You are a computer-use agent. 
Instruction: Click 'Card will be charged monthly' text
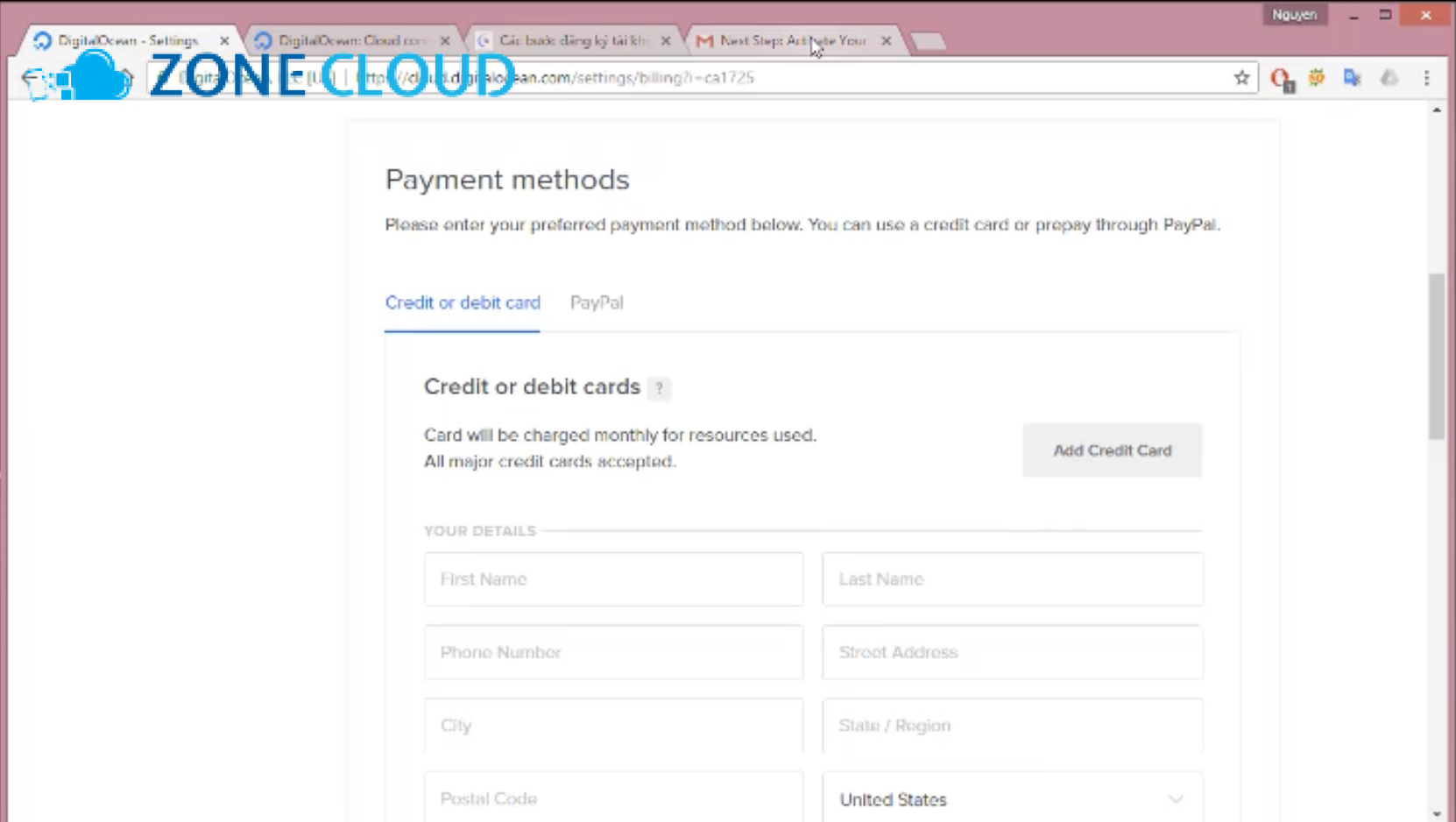(620, 436)
